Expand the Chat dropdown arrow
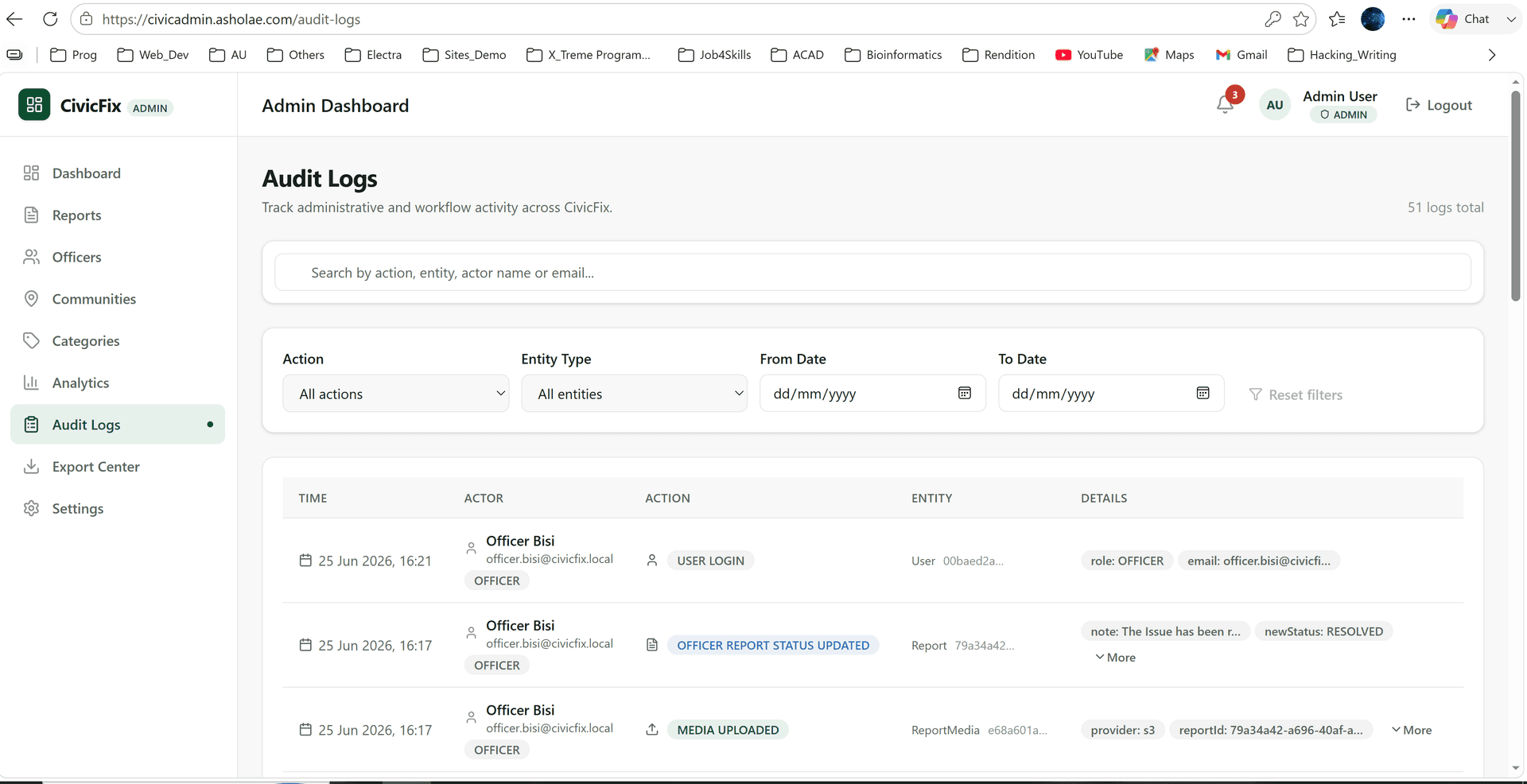This screenshot has width=1527, height=784. pyautogui.click(x=1511, y=19)
